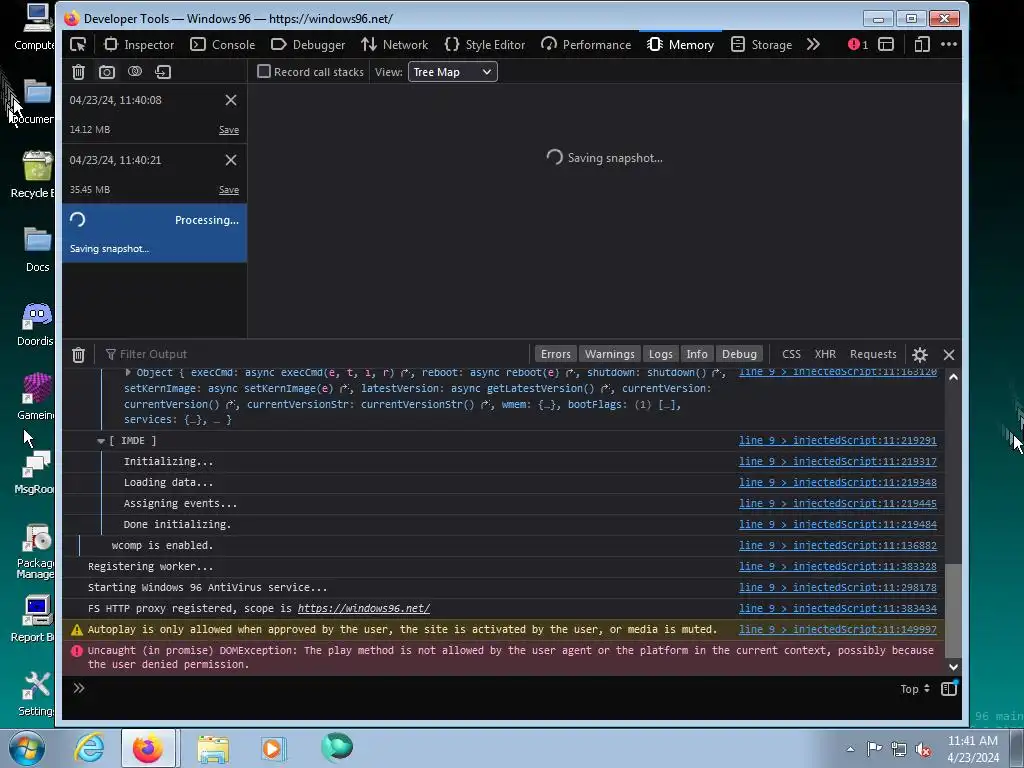This screenshot has height=768, width=1024.
Task: Open the Style Editor tab
Action: point(485,44)
